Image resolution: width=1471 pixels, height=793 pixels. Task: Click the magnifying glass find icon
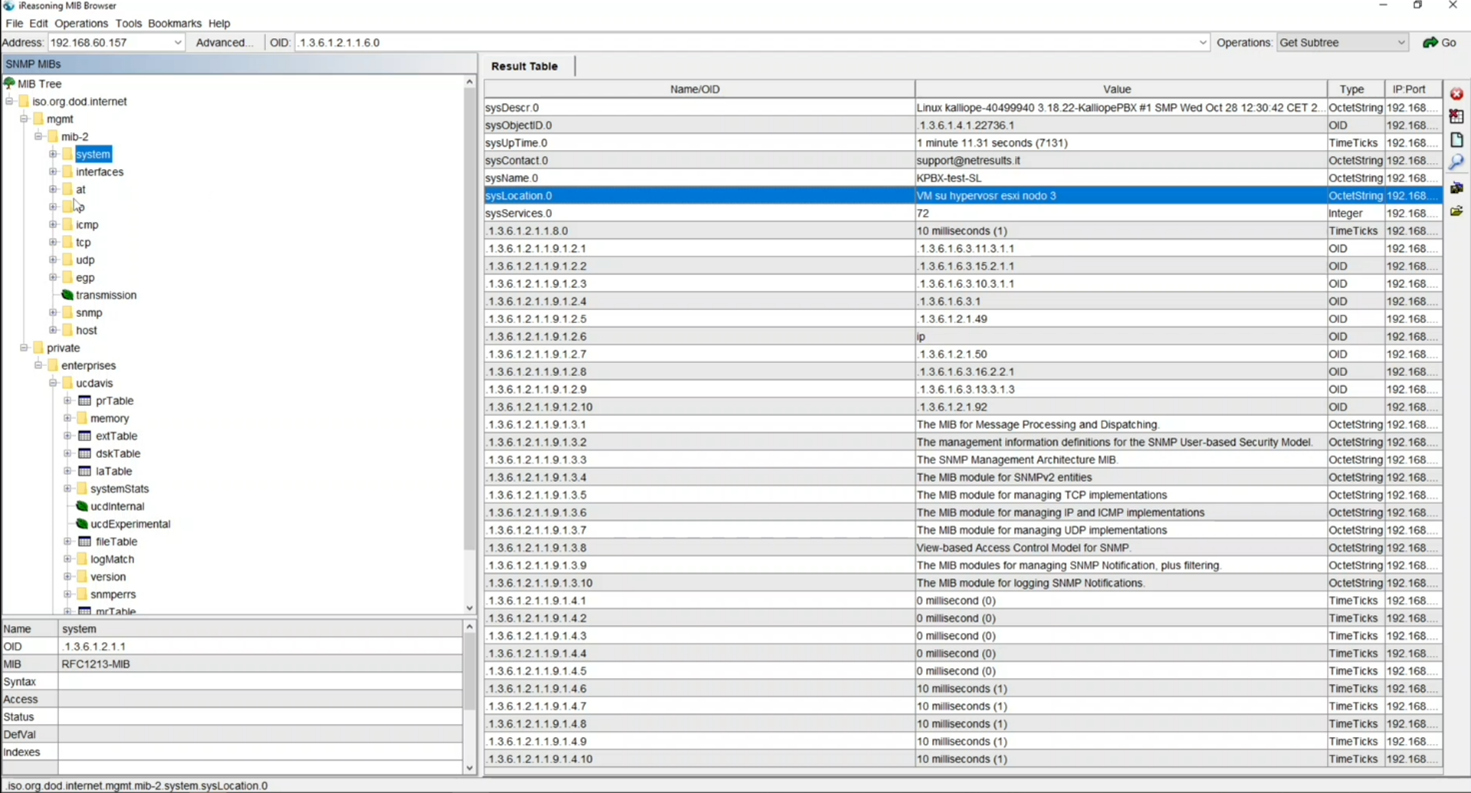[x=1456, y=163]
